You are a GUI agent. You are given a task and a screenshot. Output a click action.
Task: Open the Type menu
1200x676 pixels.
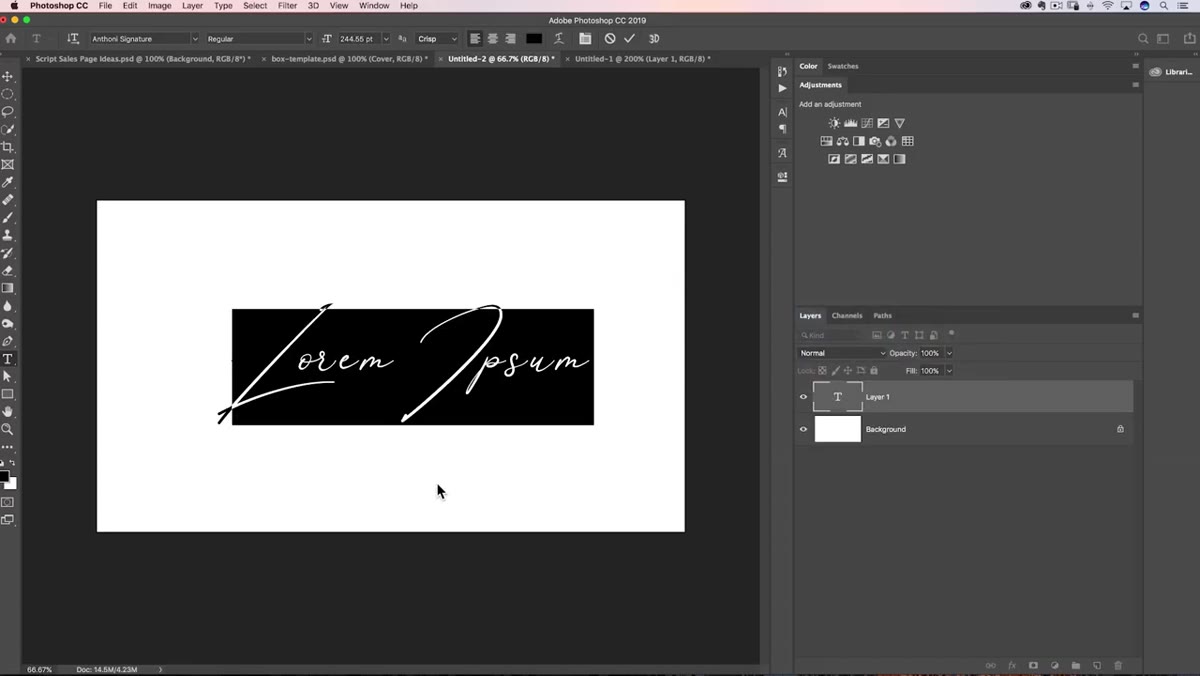tap(224, 6)
